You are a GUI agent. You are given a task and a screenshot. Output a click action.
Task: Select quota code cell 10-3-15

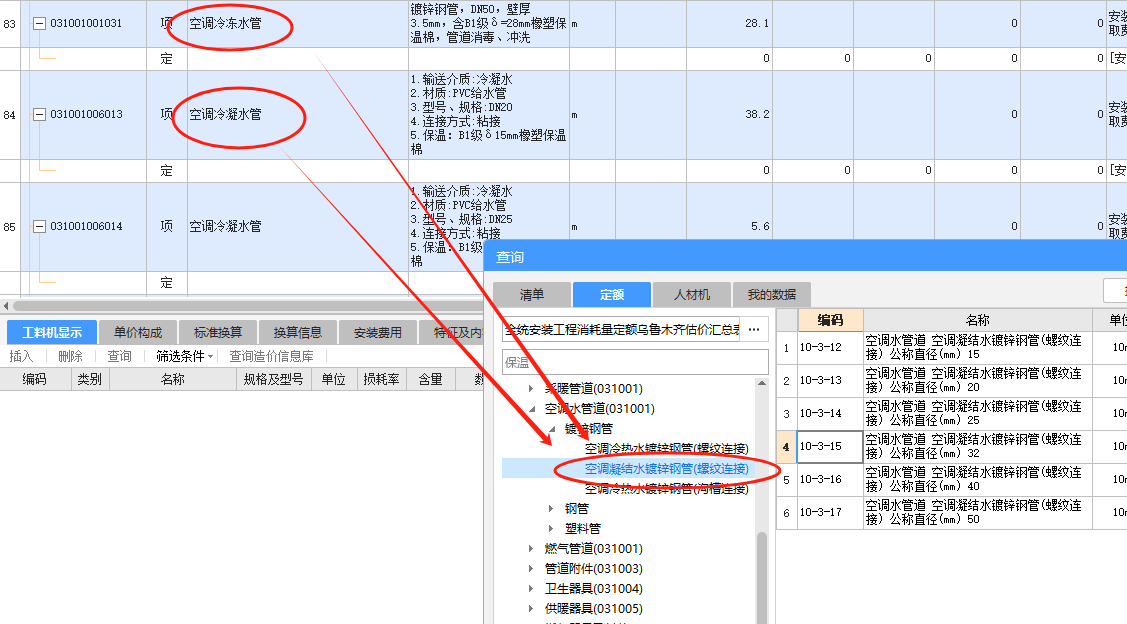[829, 447]
